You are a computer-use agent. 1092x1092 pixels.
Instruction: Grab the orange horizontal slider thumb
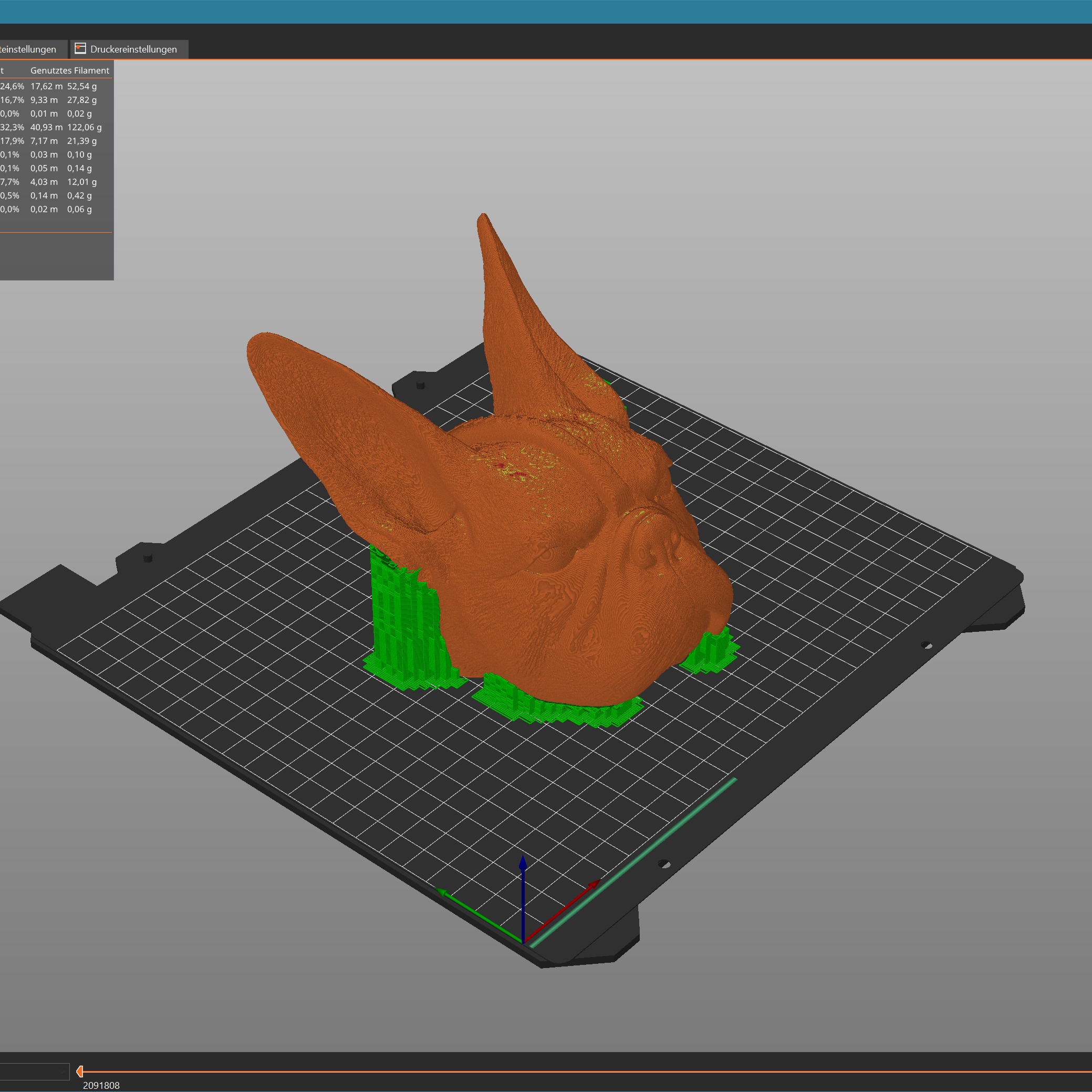point(80,1071)
